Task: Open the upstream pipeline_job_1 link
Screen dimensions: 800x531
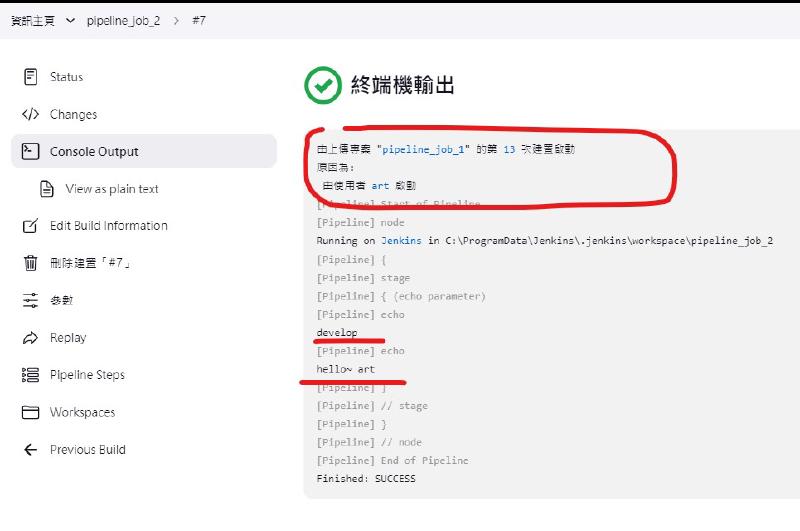Action: (426, 149)
